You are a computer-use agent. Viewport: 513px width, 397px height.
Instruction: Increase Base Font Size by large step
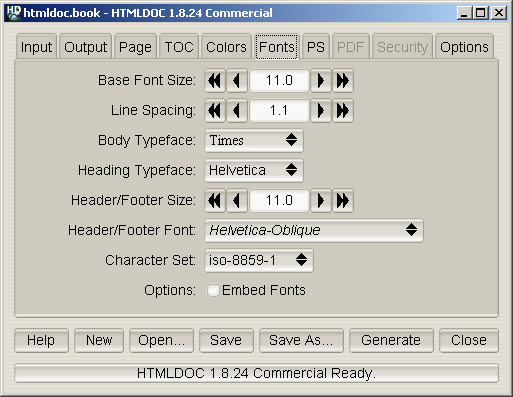[342, 81]
